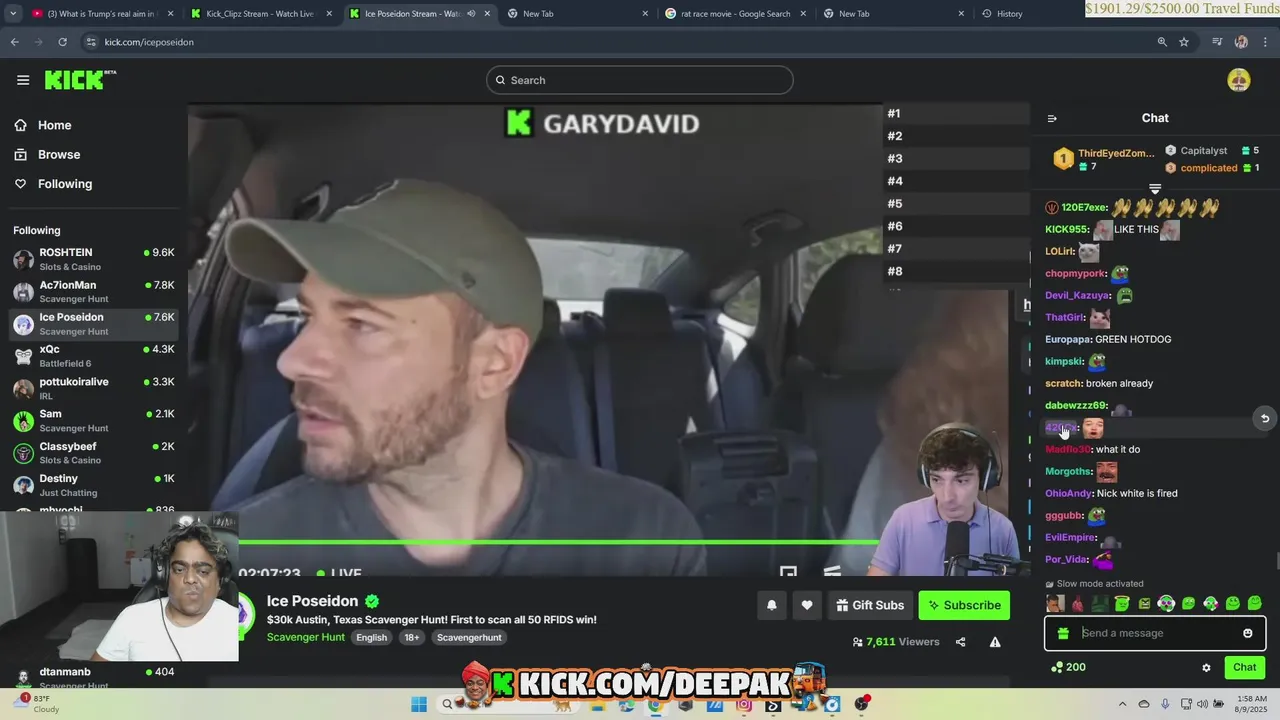Click username Europapa in chat
The height and width of the screenshot is (720, 1280).
(x=1068, y=339)
